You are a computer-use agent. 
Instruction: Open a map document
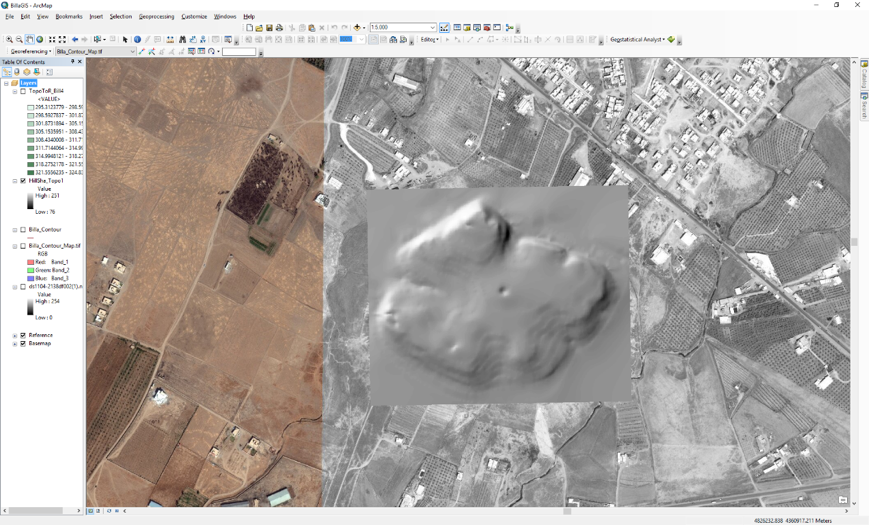tap(259, 27)
